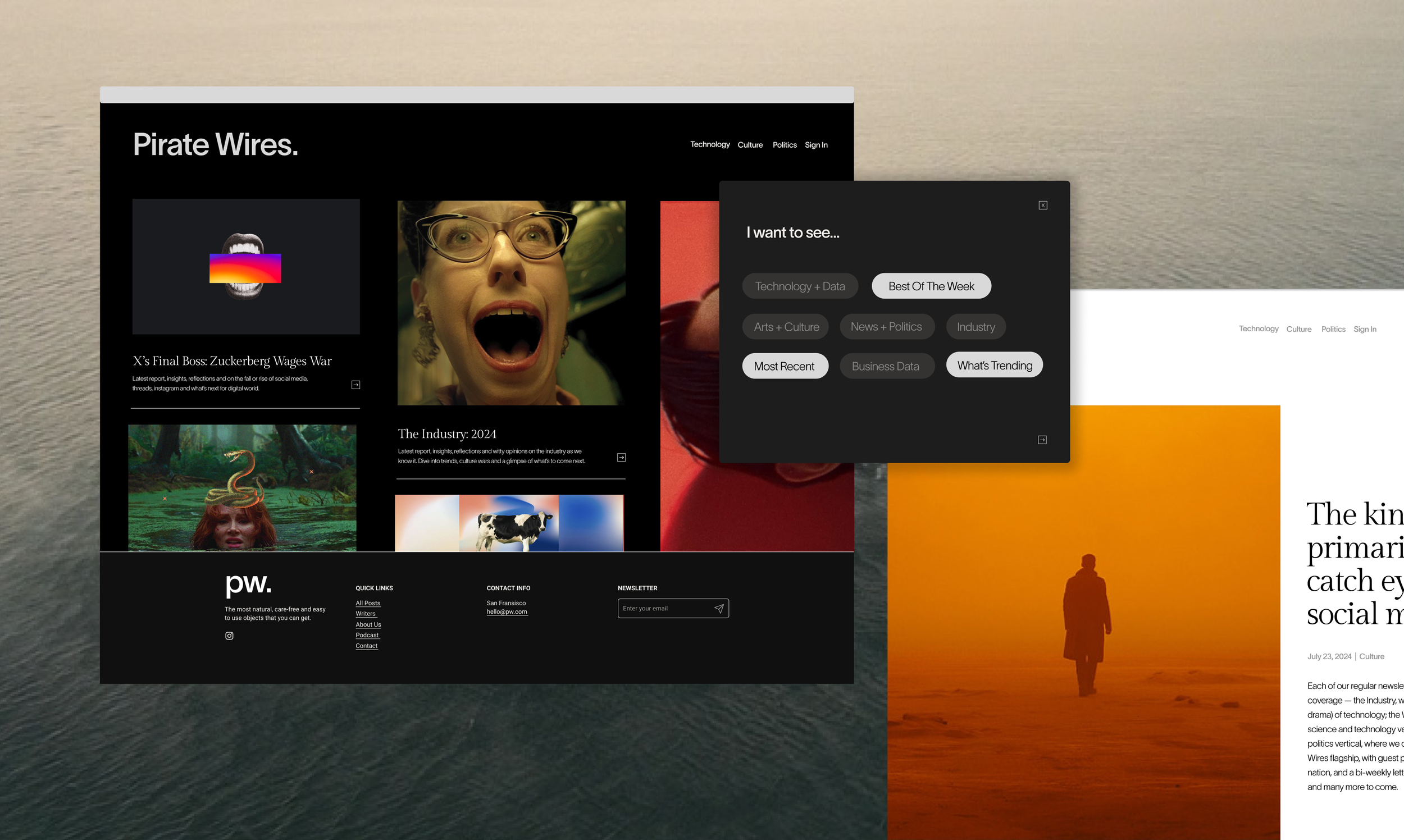Enable the Arts + Culture filter chip
The width and height of the screenshot is (1404, 840).
786,327
